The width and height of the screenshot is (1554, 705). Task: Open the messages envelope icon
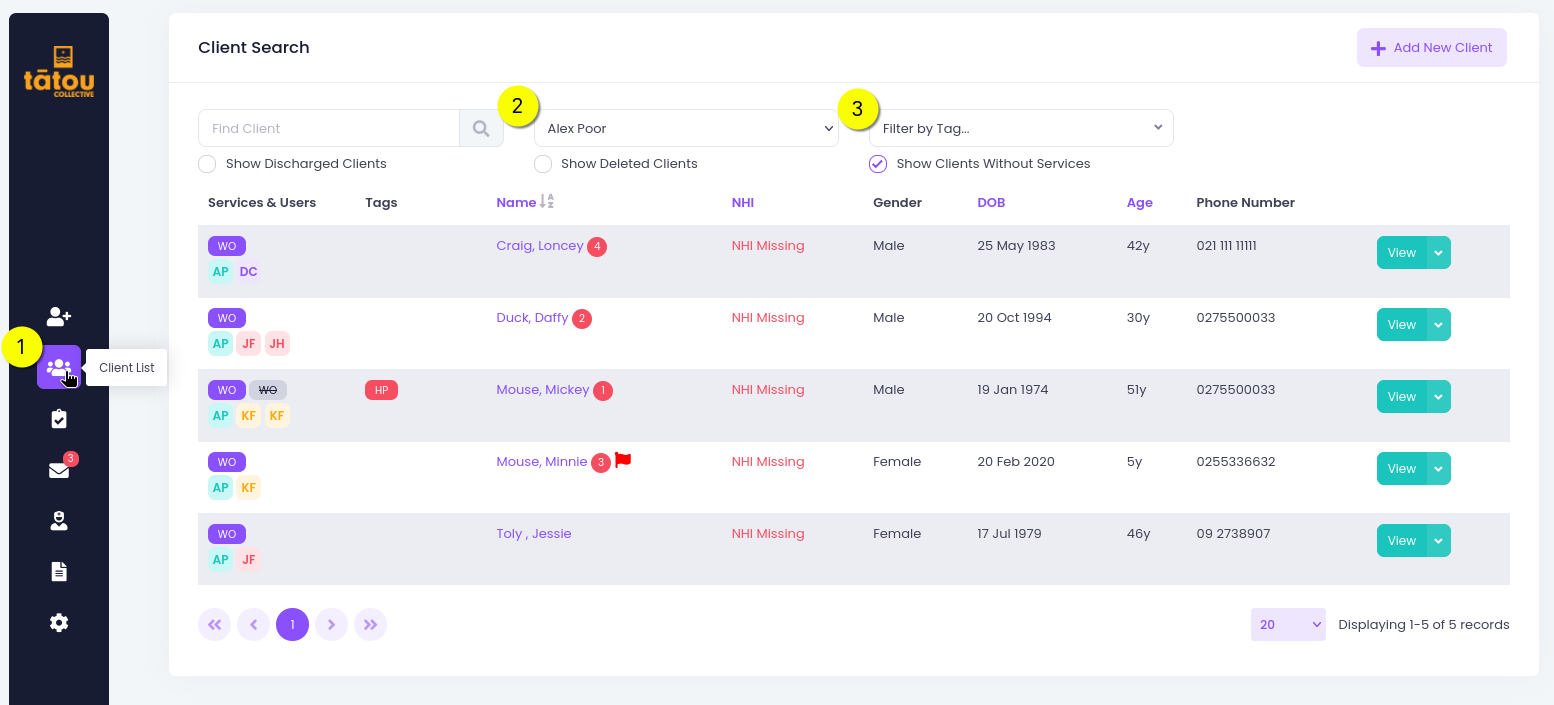[x=59, y=470]
